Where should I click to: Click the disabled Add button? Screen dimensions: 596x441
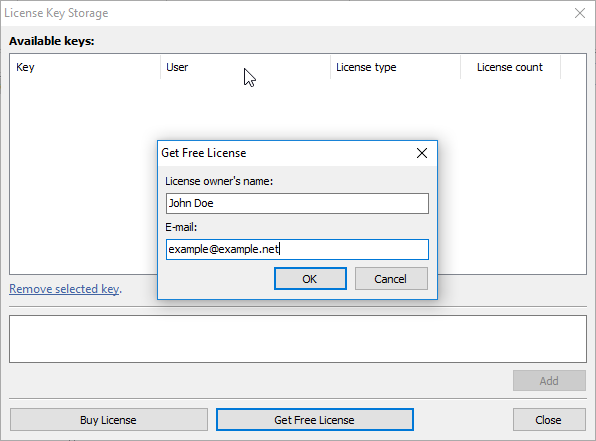(x=549, y=381)
